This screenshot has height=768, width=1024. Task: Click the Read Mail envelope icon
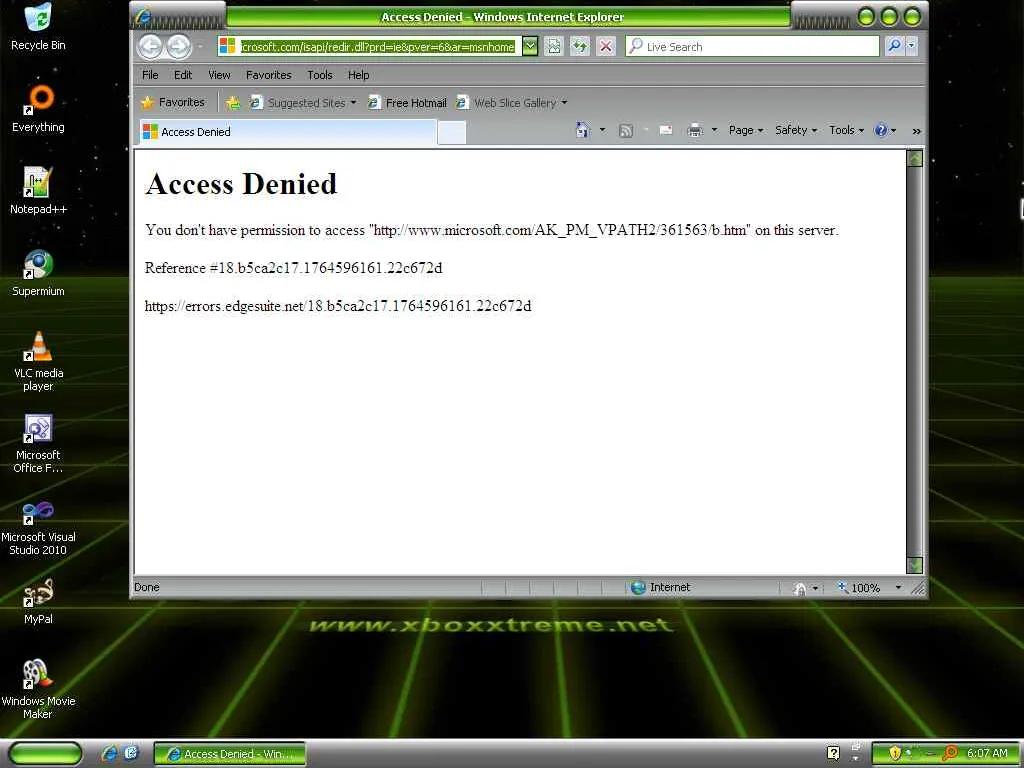pos(666,131)
